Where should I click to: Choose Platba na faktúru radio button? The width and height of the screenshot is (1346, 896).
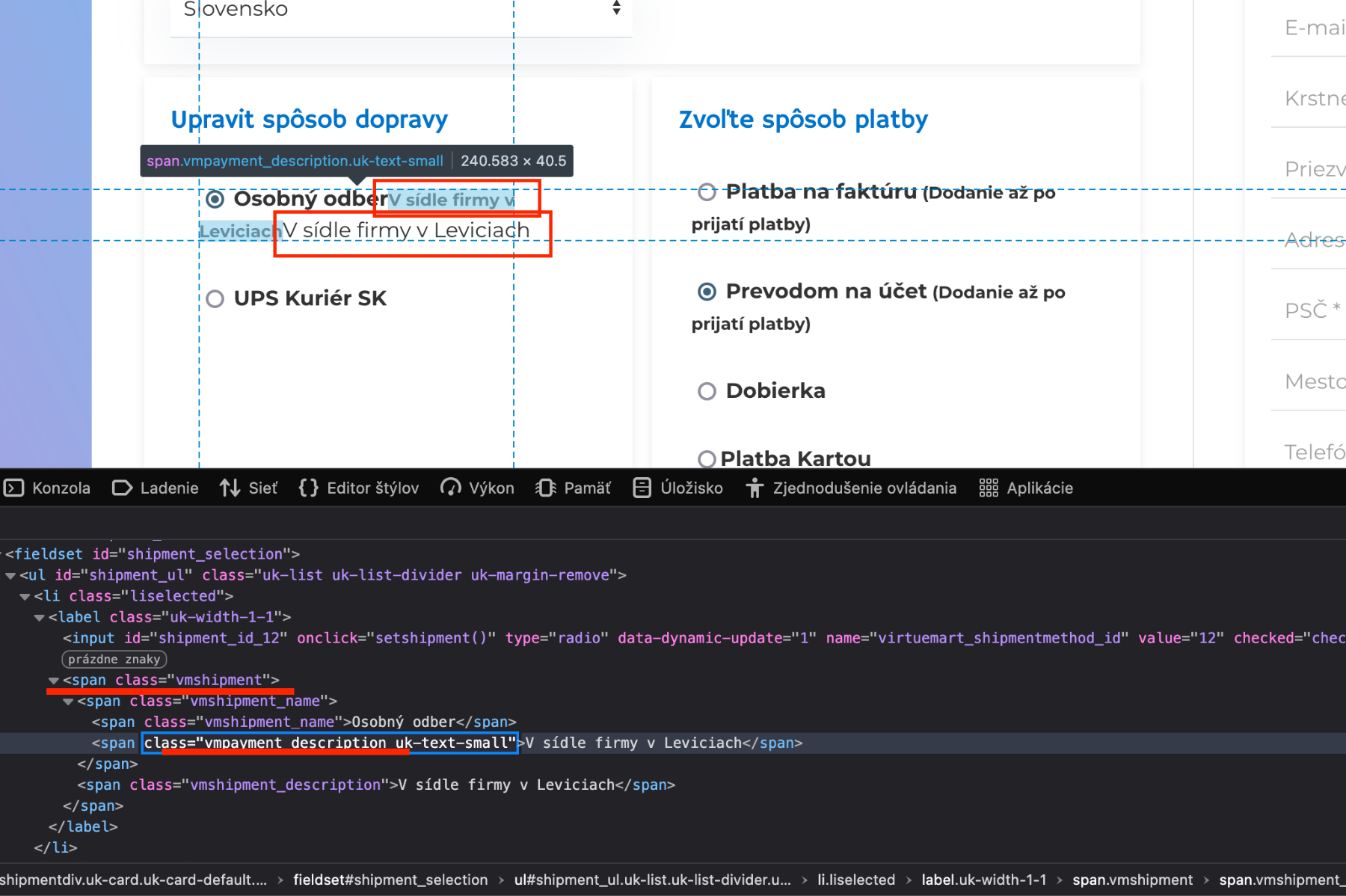707,192
